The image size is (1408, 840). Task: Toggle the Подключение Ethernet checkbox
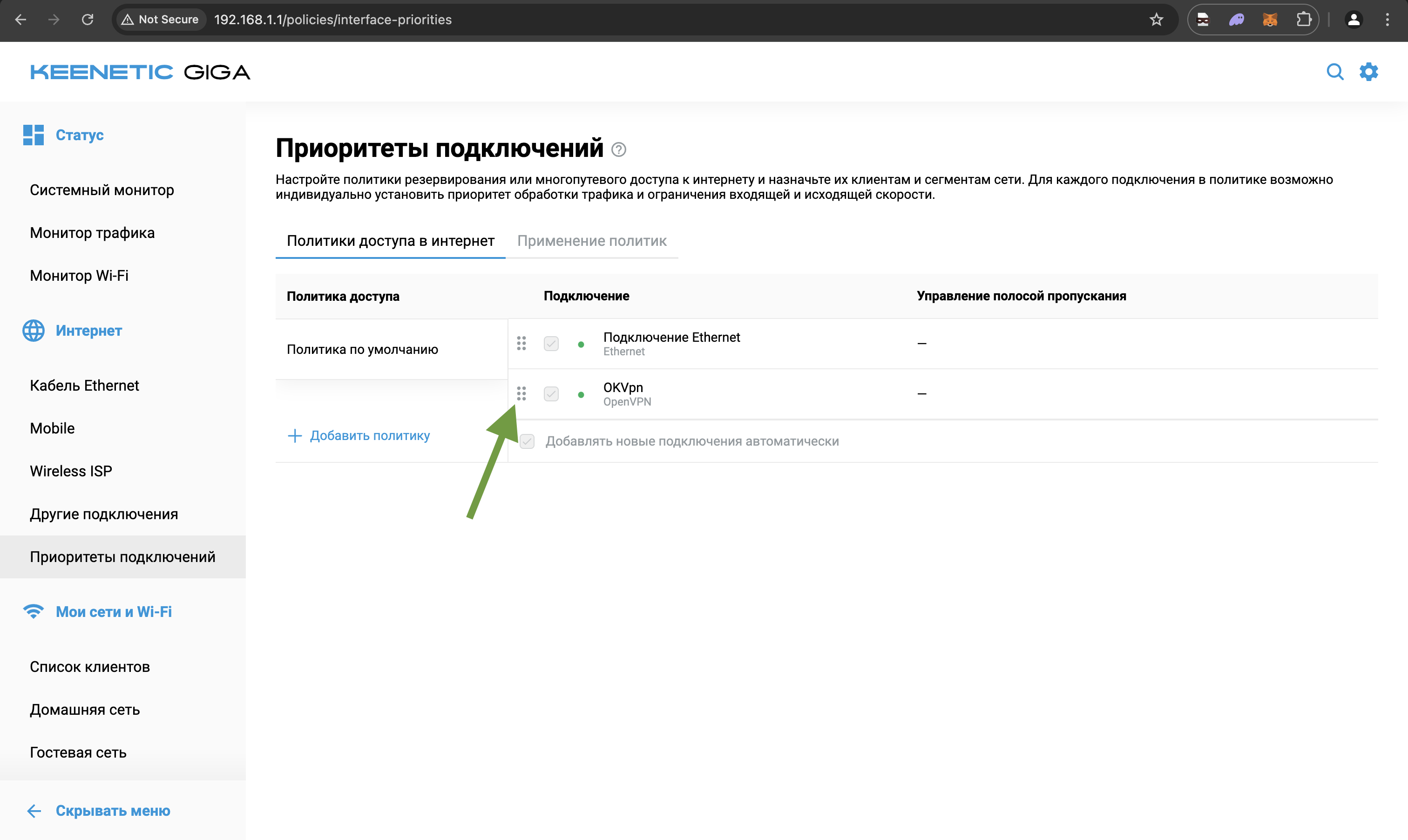(551, 343)
